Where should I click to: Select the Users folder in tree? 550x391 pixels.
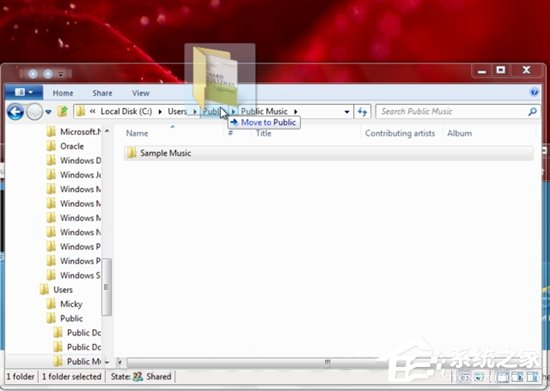[x=63, y=290]
